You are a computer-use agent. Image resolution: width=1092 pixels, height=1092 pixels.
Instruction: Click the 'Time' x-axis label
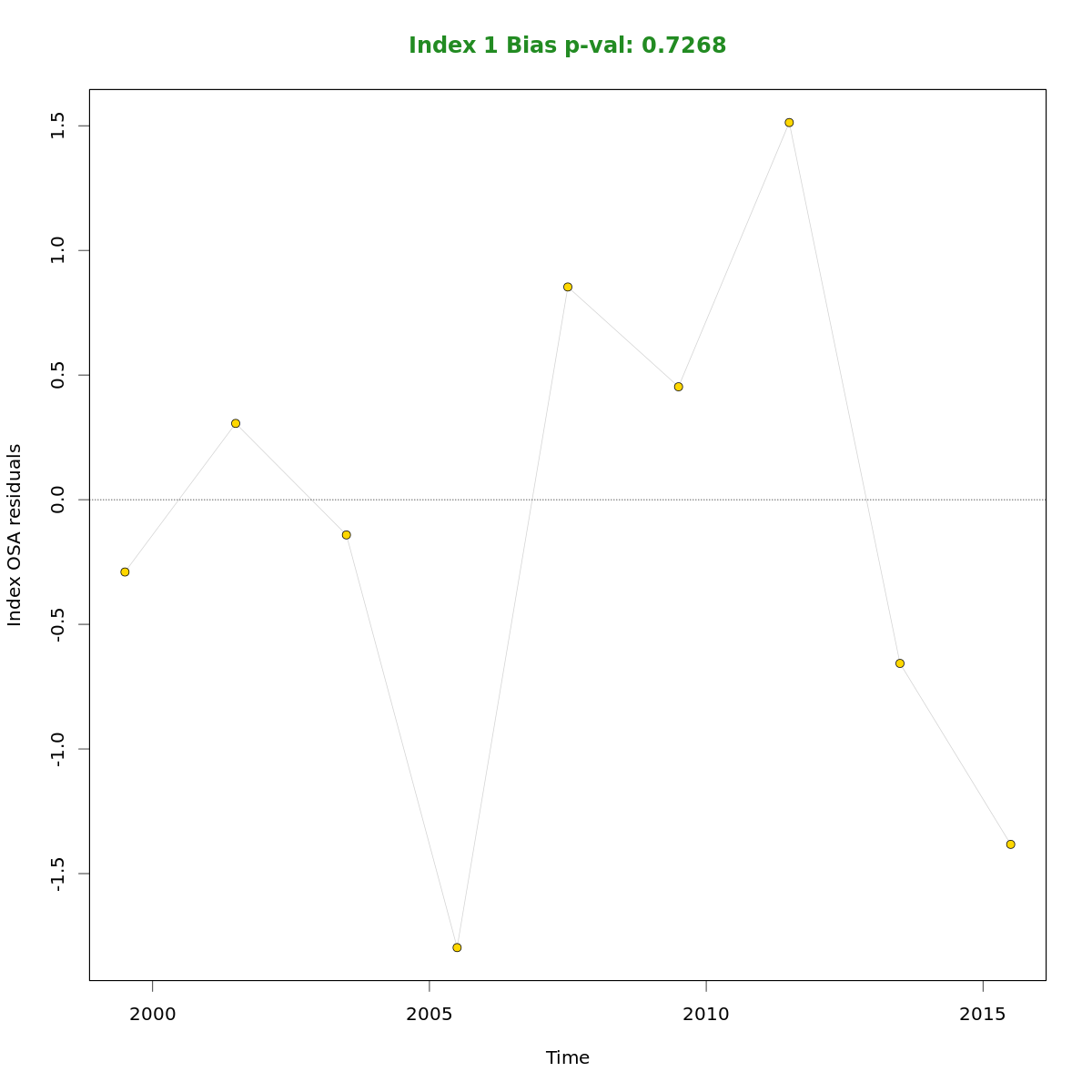coord(567,1057)
